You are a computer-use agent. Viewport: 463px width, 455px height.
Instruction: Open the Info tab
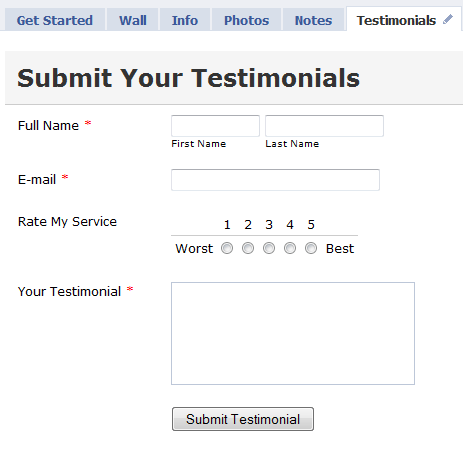tap(185, 20)
